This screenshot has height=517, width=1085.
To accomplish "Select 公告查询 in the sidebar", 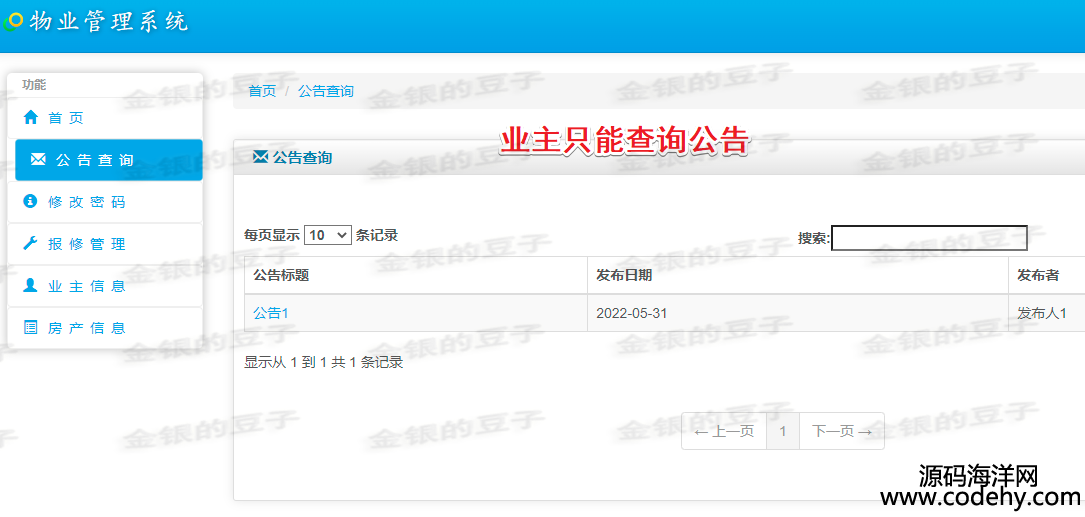I will (109, 160).
